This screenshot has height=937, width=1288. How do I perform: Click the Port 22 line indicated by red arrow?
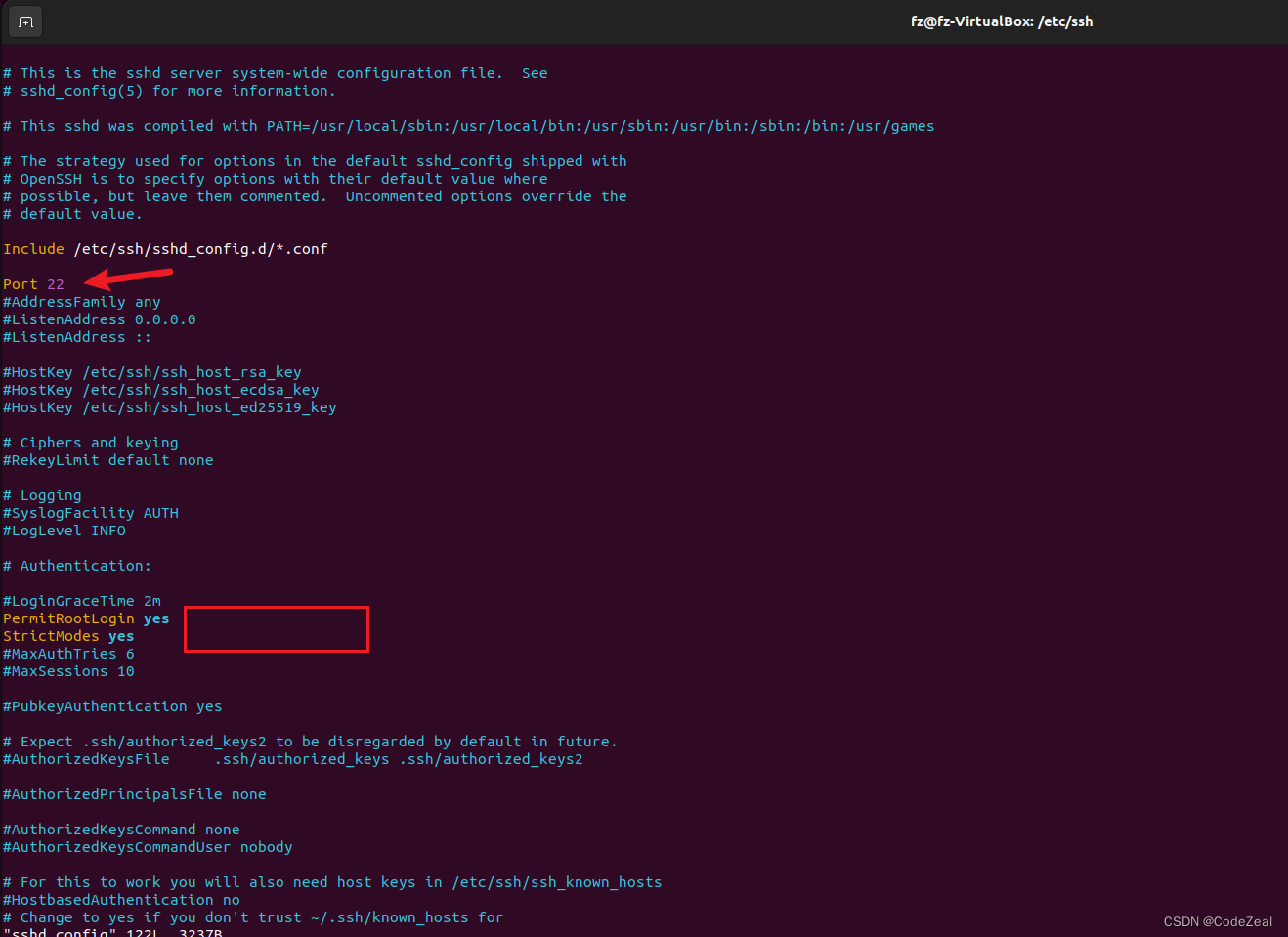pyautogui.click(x=32, y=283)
